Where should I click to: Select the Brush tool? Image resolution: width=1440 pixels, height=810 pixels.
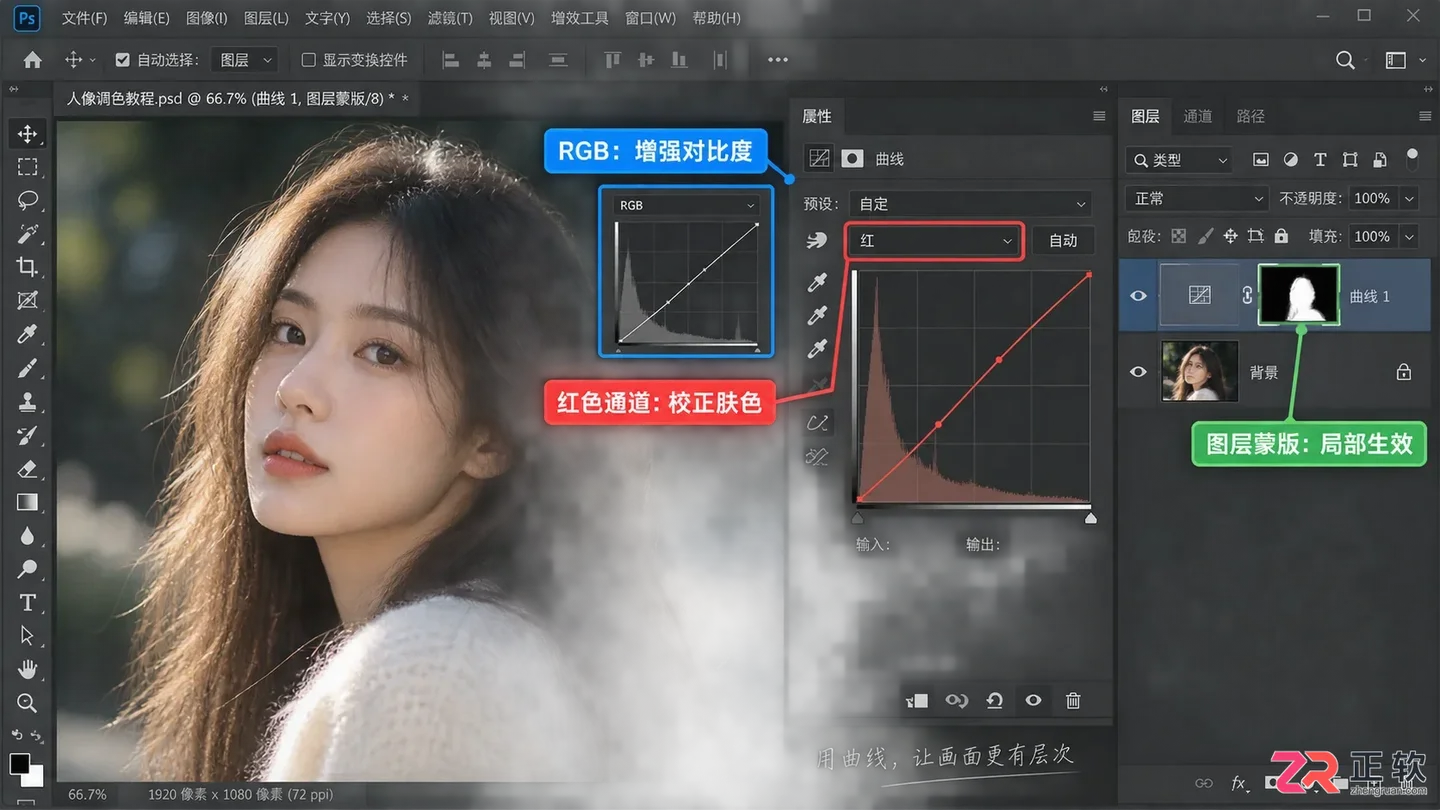pyautogui.click(x=27, y=368)
